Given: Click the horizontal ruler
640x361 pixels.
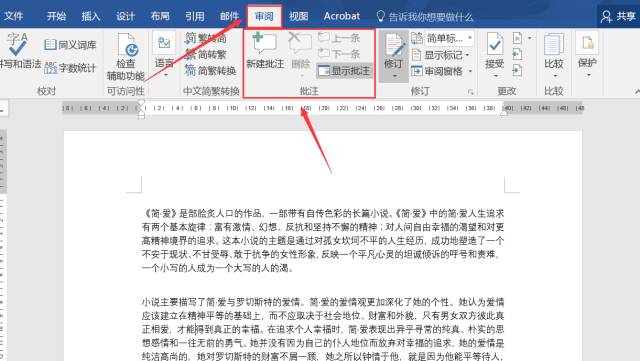Looking at the screenshot, I should (x=322, y=108).
